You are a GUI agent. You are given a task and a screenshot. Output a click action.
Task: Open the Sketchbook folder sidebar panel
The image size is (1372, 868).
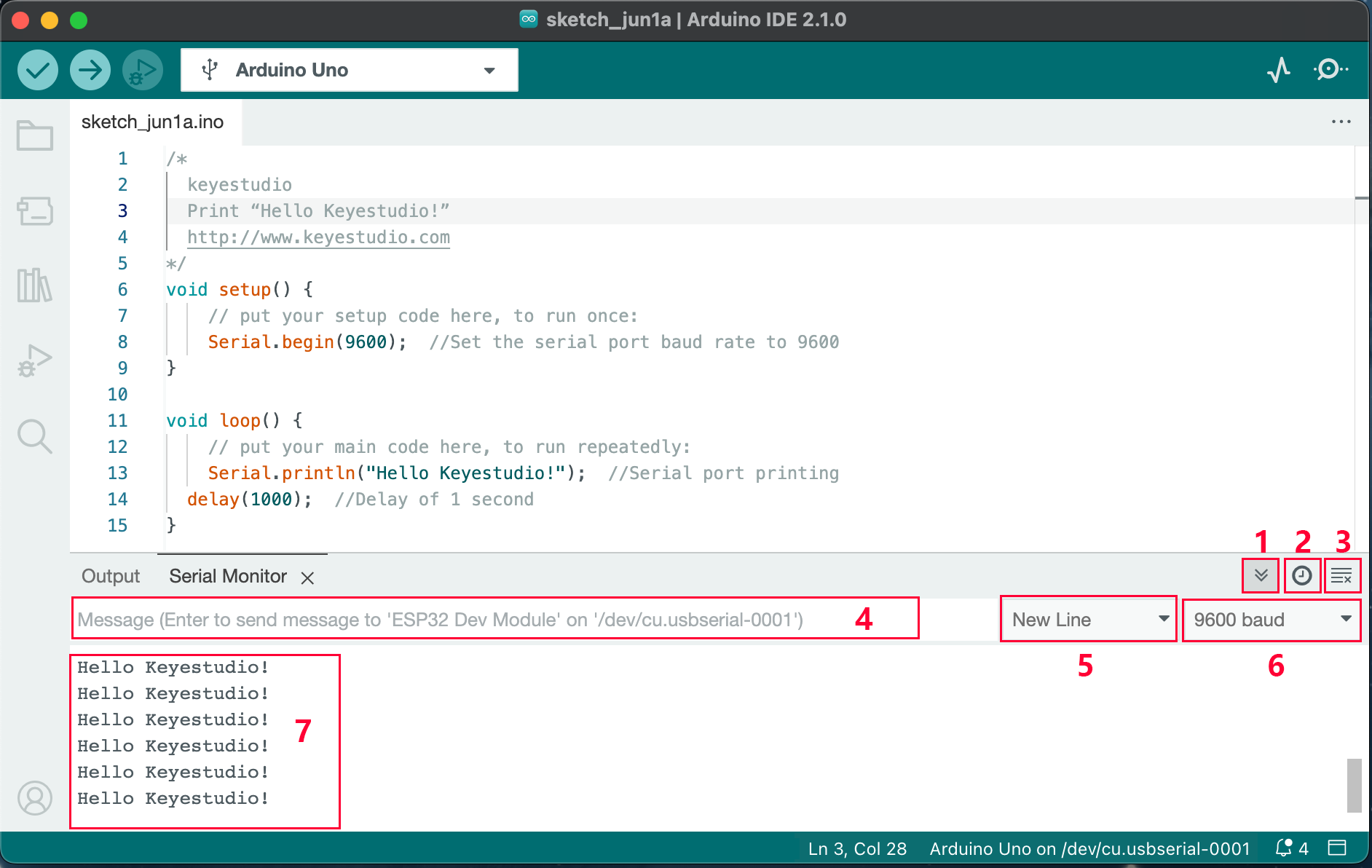[x=35, y=135]
